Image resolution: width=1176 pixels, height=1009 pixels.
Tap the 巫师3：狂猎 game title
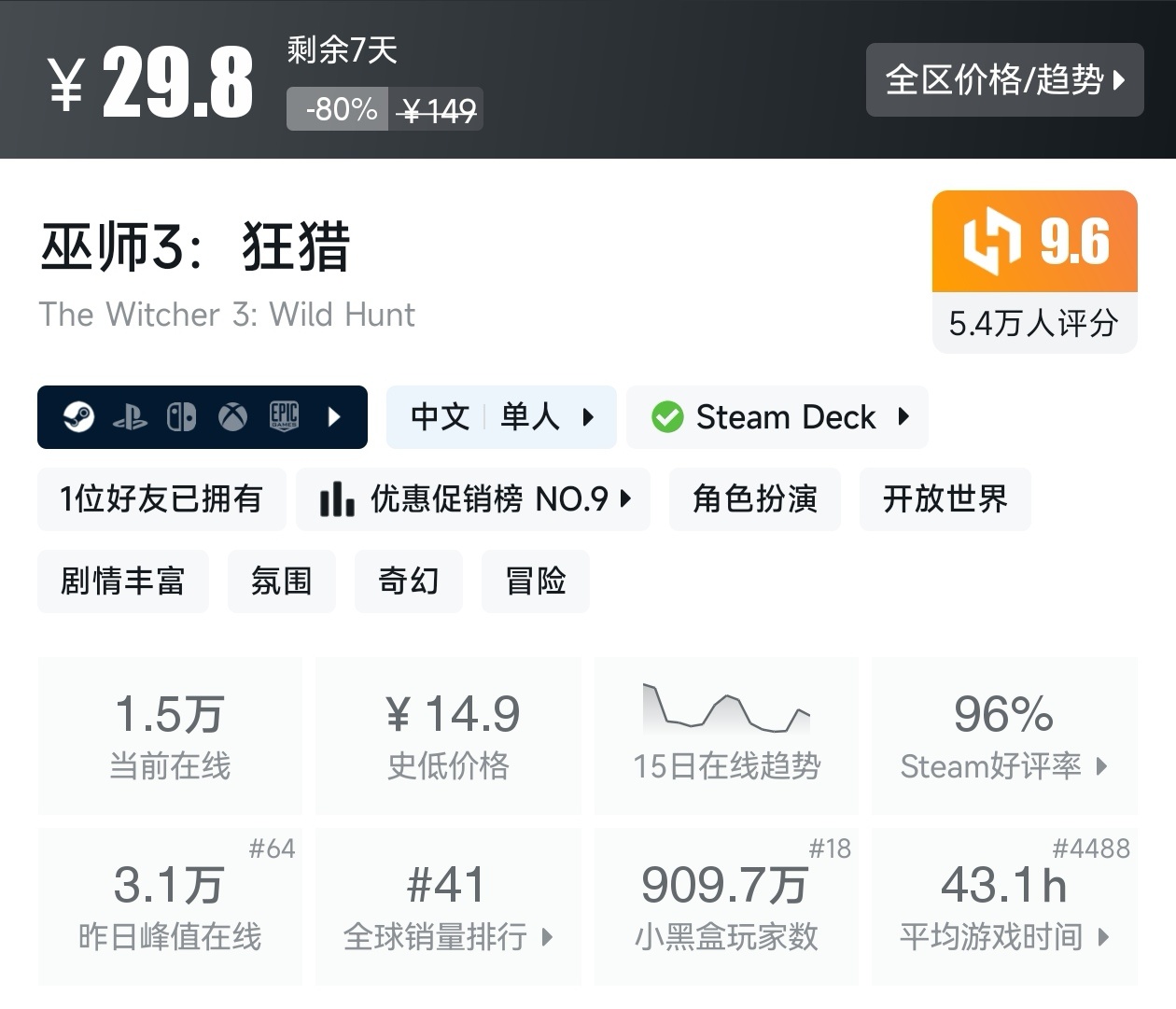196,246
